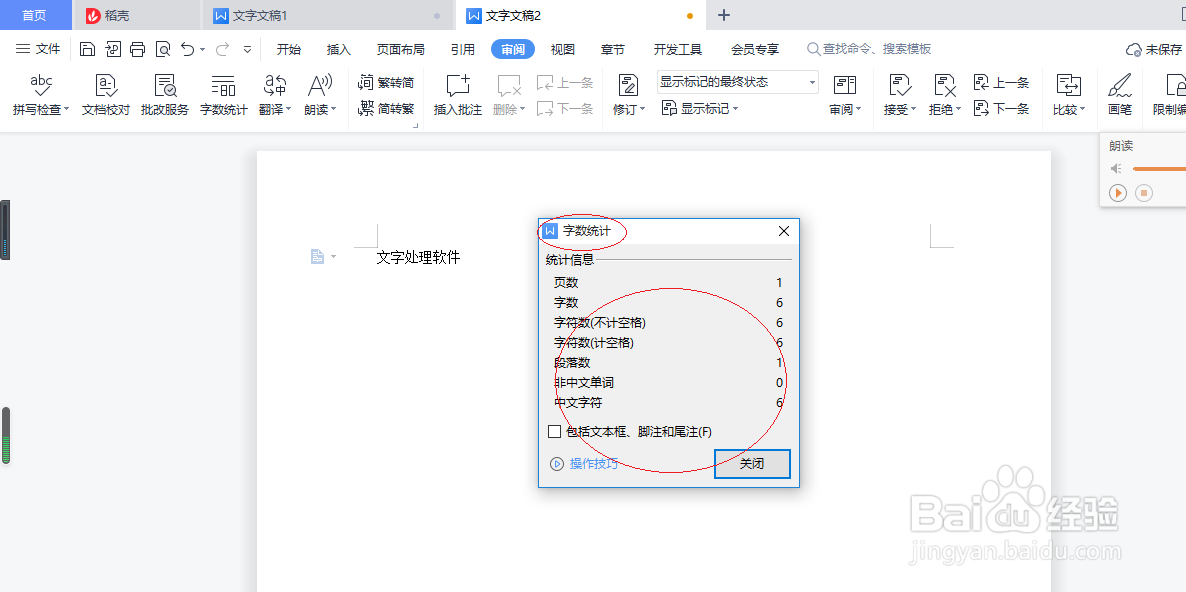This screenshot has width=1186, height=592.
Task: Switch to the 视图 ribbon tab
Action: click(x=562, y=48)
